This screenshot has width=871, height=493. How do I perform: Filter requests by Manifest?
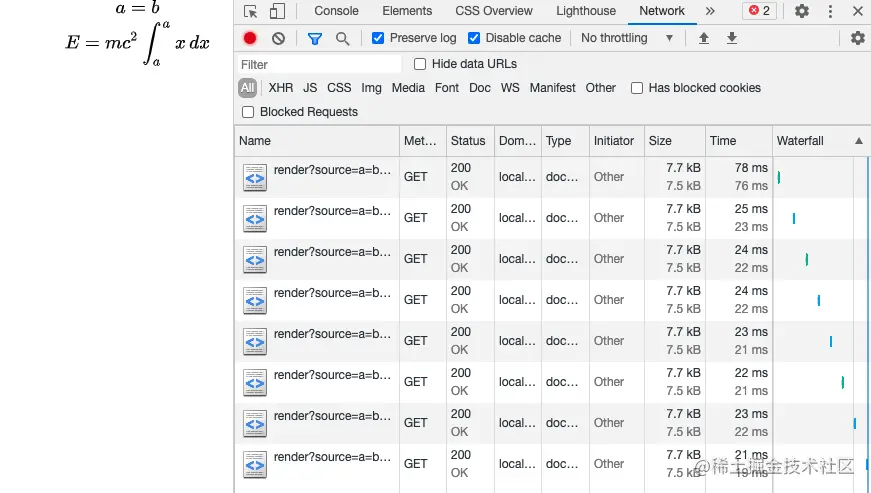click(x=552, y=88)
